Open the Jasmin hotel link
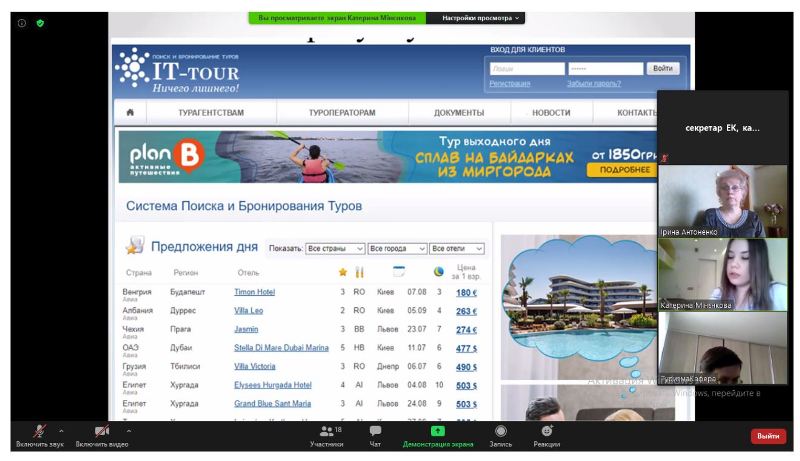The width and height of the screenshot is (800, 461). (x=246, y=329)
